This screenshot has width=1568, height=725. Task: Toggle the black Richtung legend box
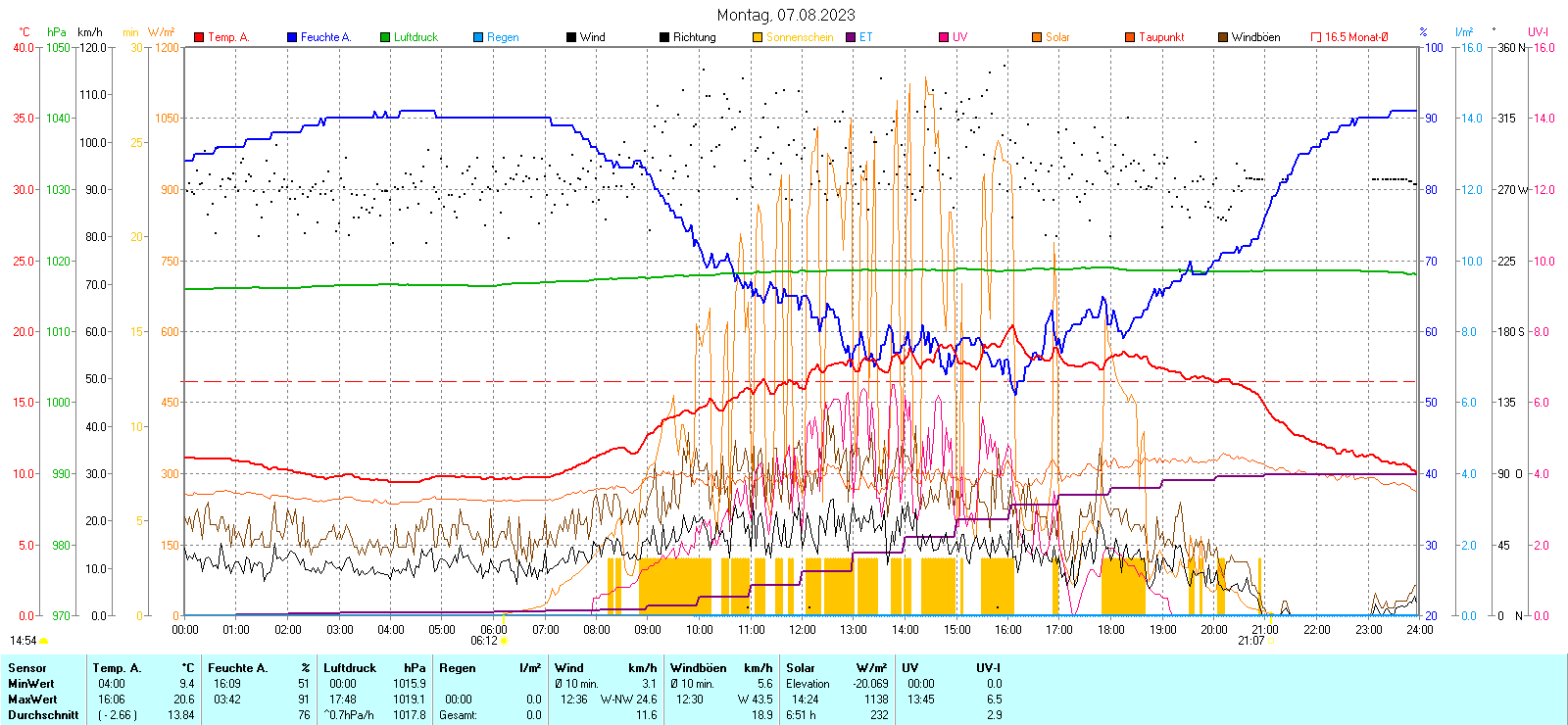[x=664, y=37]
